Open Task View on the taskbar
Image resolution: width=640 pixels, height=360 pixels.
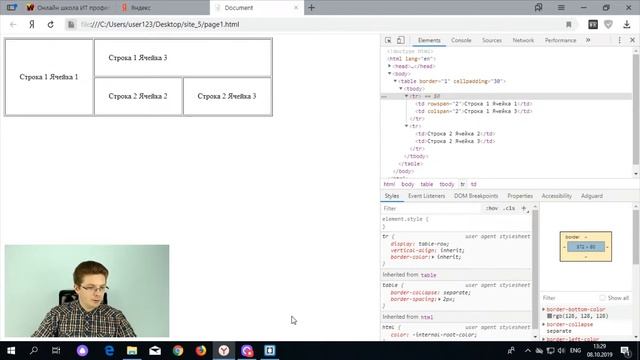(x=56, y=351)
